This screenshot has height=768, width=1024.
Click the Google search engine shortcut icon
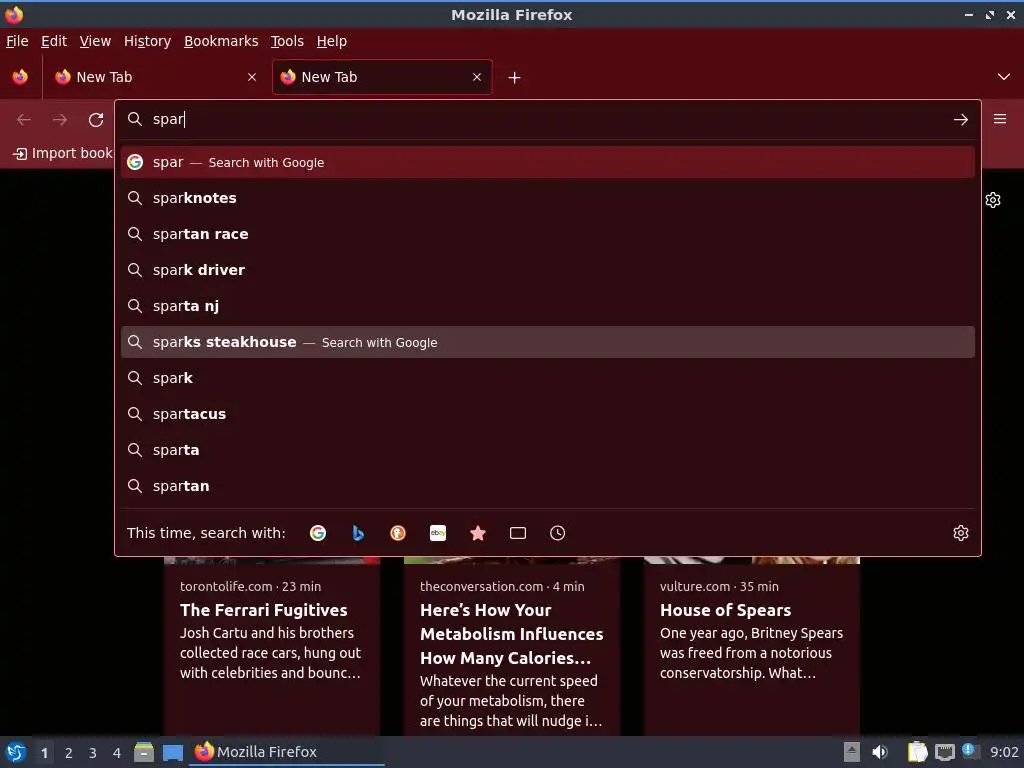[x=318, y=533]
